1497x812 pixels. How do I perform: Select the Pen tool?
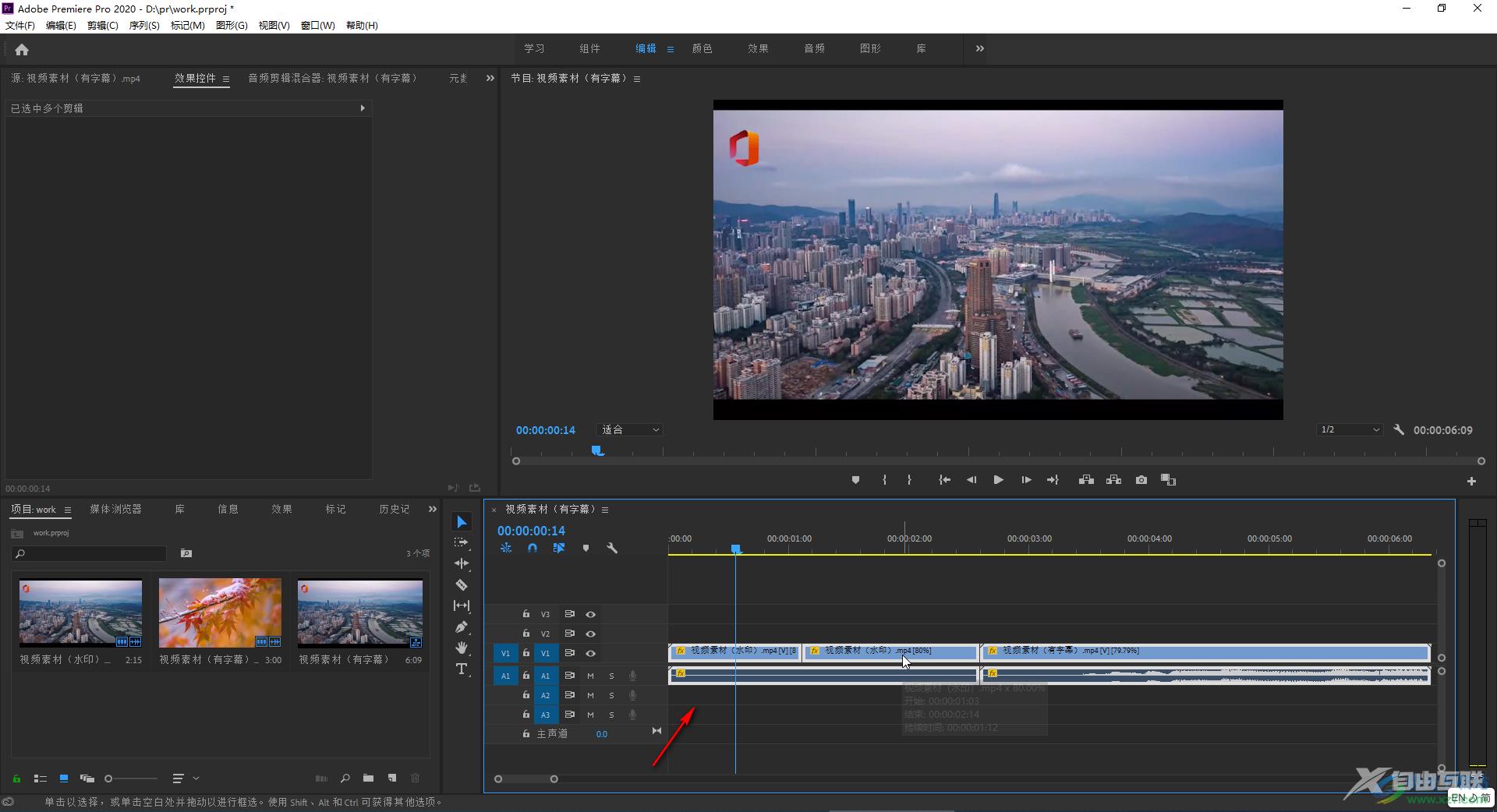[462, 627]
